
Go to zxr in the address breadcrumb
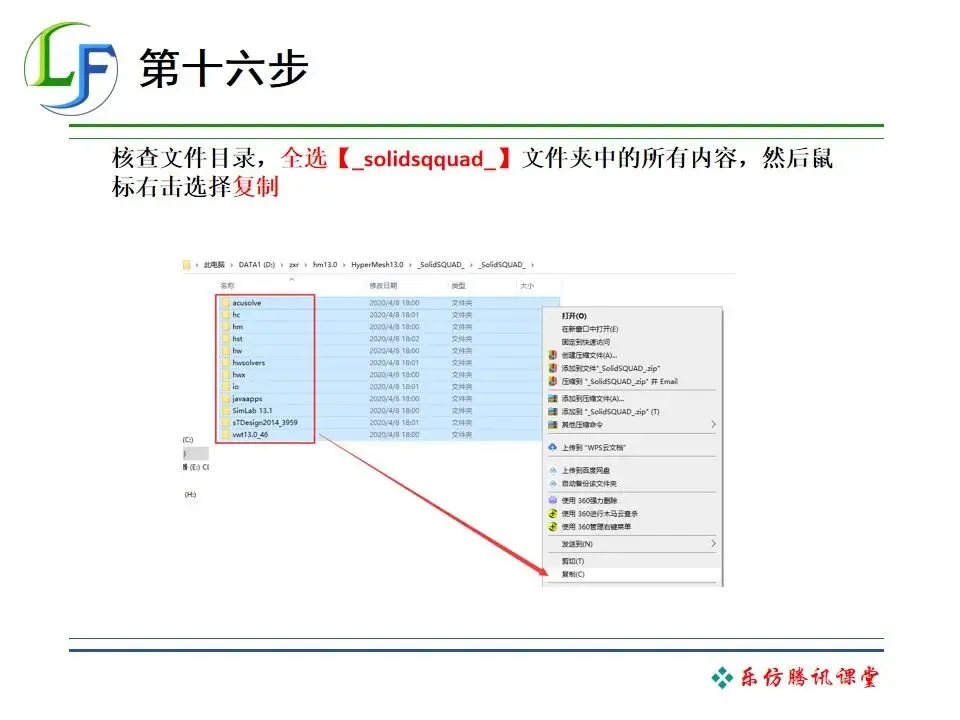click(x=294, y=264)
